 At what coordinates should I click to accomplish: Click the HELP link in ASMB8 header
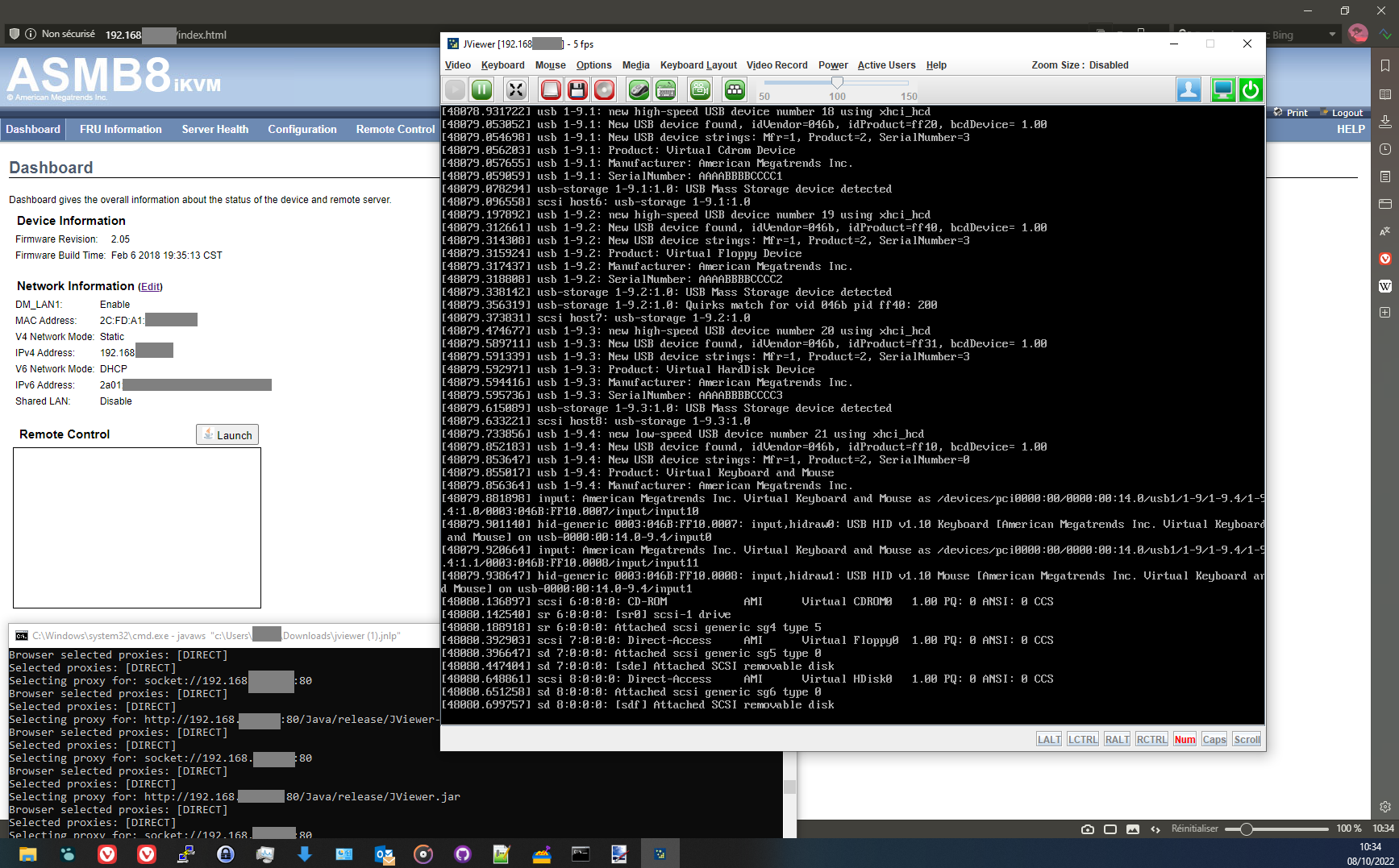pos(1351,129)
